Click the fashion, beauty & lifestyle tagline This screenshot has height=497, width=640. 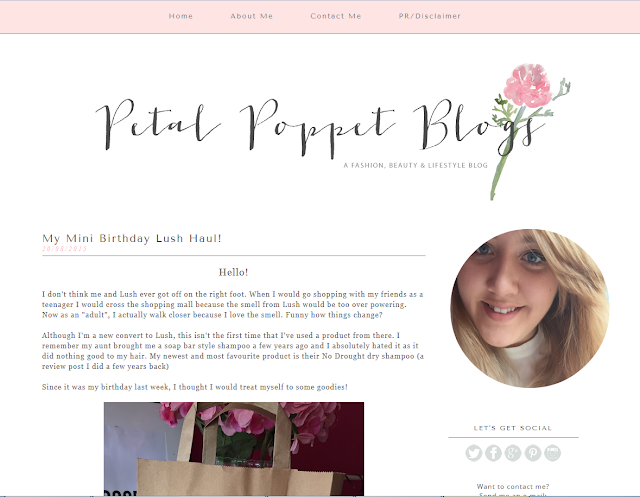click(416, 165)
